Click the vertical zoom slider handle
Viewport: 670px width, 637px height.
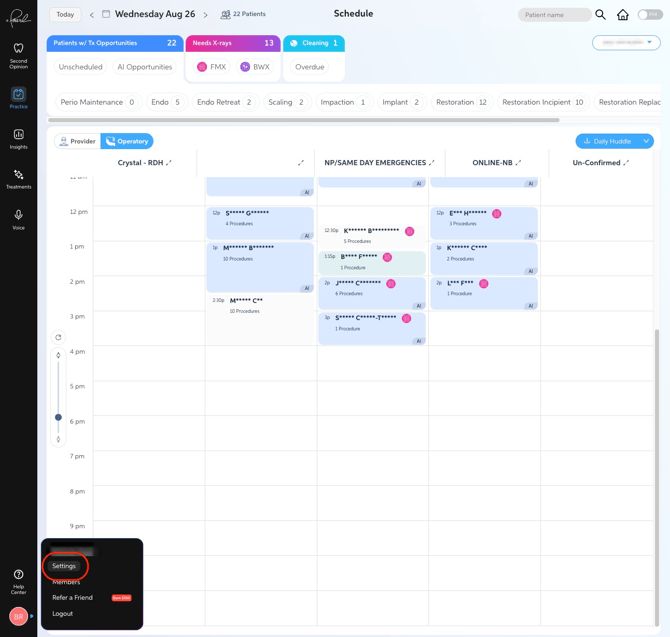pyautogui.click(x=58, y=417)
